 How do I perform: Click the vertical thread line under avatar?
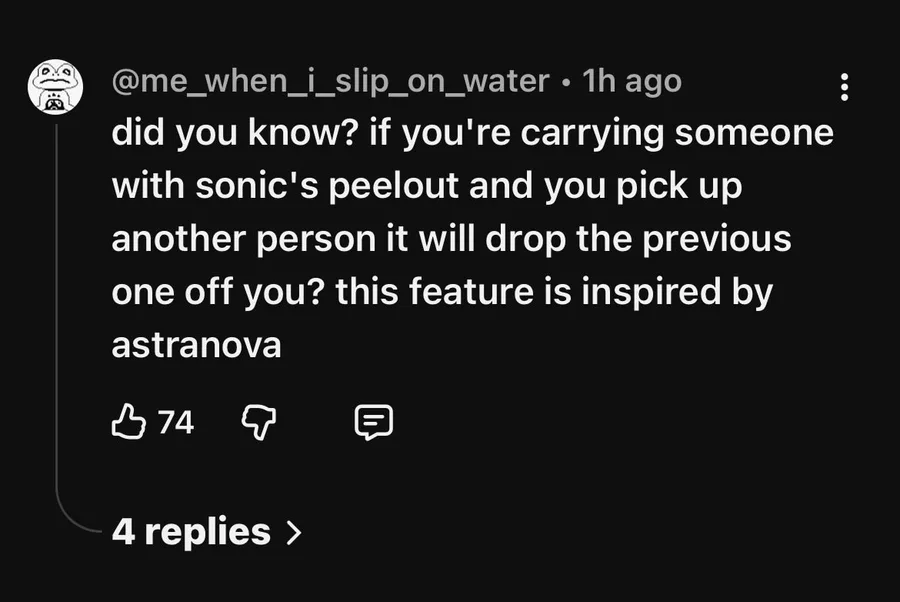point(58,300)
